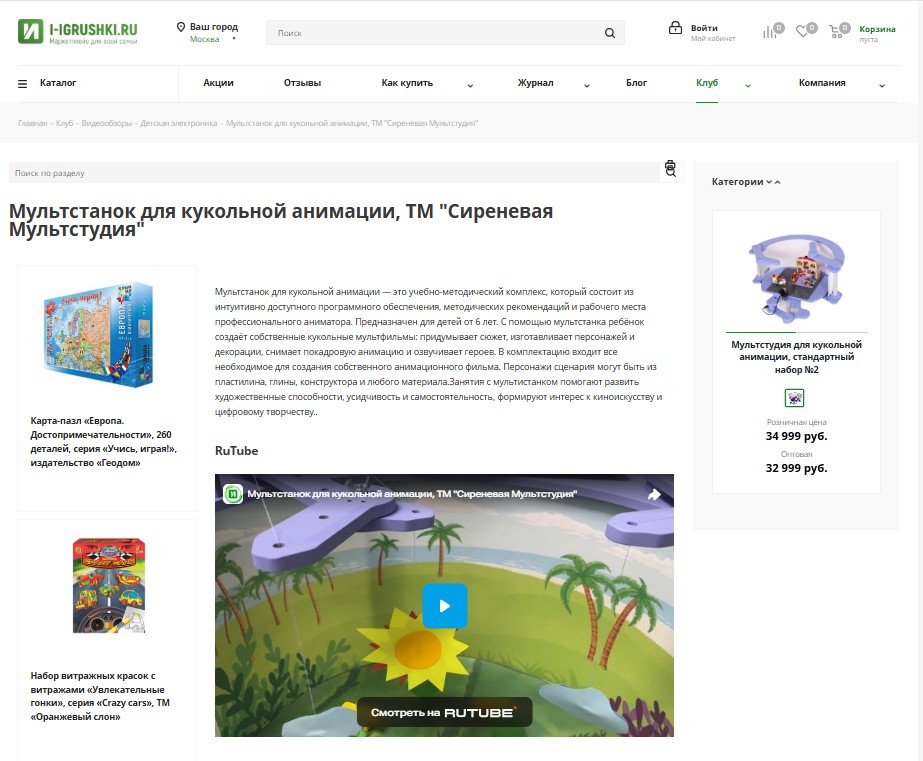Open the Клуб menu tab

click(707, 83)
